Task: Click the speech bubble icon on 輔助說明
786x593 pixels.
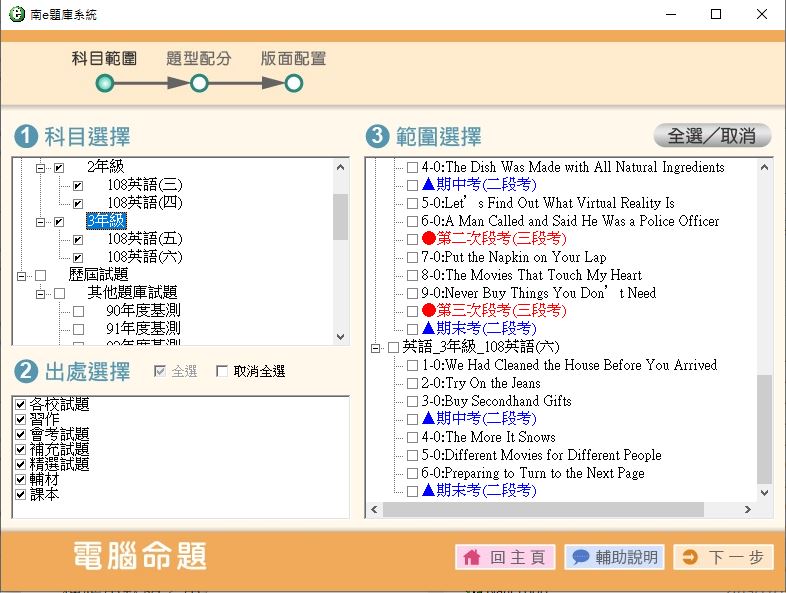Action: pos(580,558)
